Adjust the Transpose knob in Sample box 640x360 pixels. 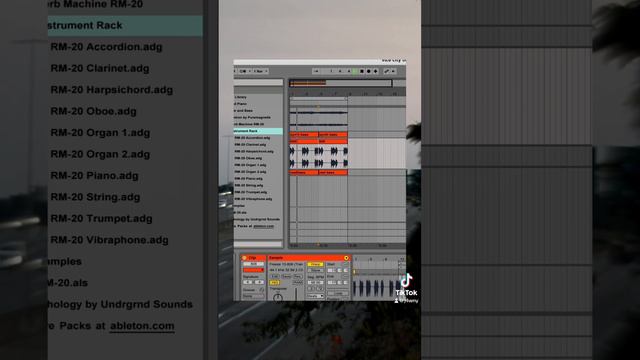click(x=278, y=297)
